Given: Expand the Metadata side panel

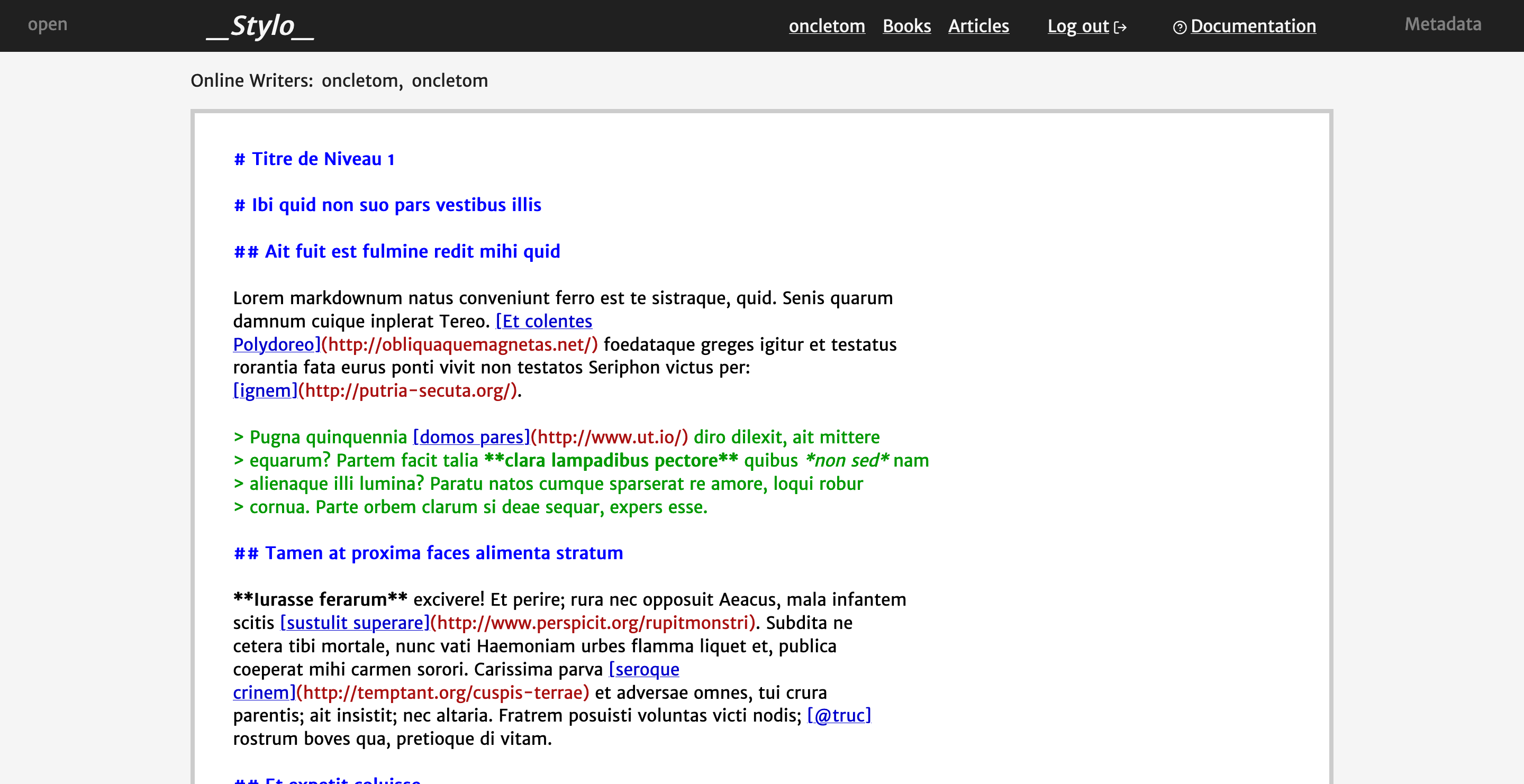Looking at the screenshot, I should pyautogui.click(x=1443, y=24).
